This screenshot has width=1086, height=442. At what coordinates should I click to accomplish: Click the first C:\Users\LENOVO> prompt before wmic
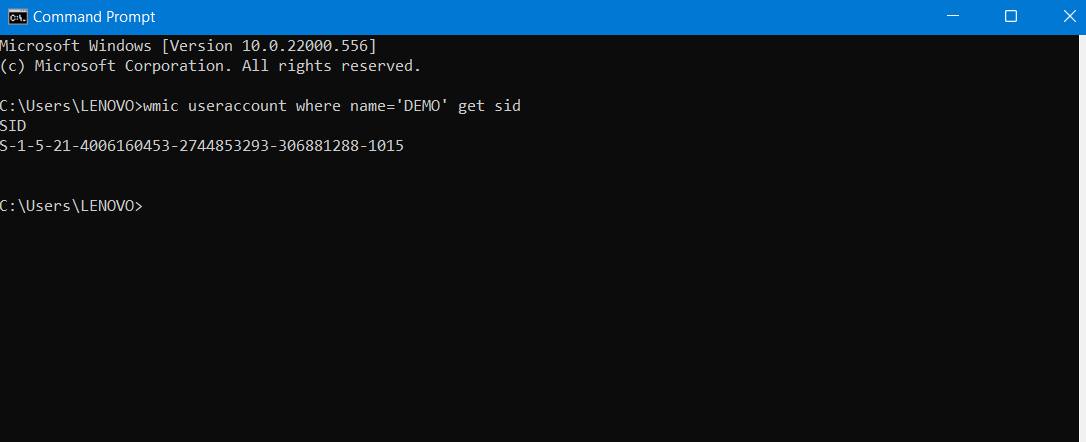(70, 106)
